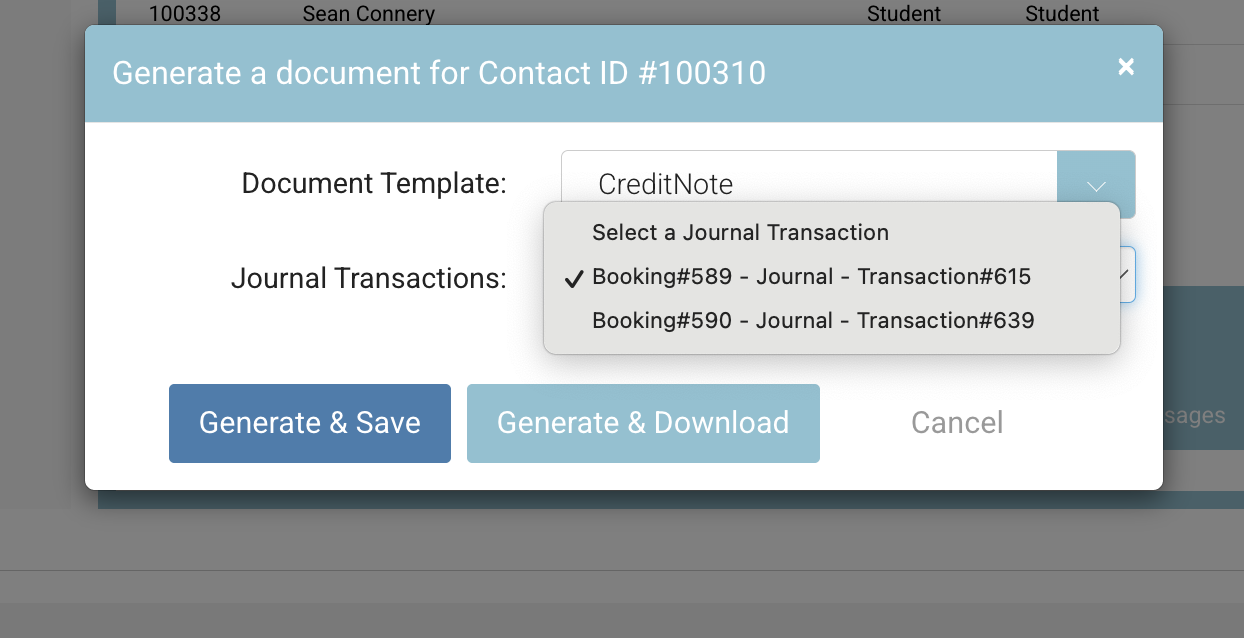Open the Document Template dropdown showing CreditNote
This screenshot has height=638, width=1244.
coord(808,184)
